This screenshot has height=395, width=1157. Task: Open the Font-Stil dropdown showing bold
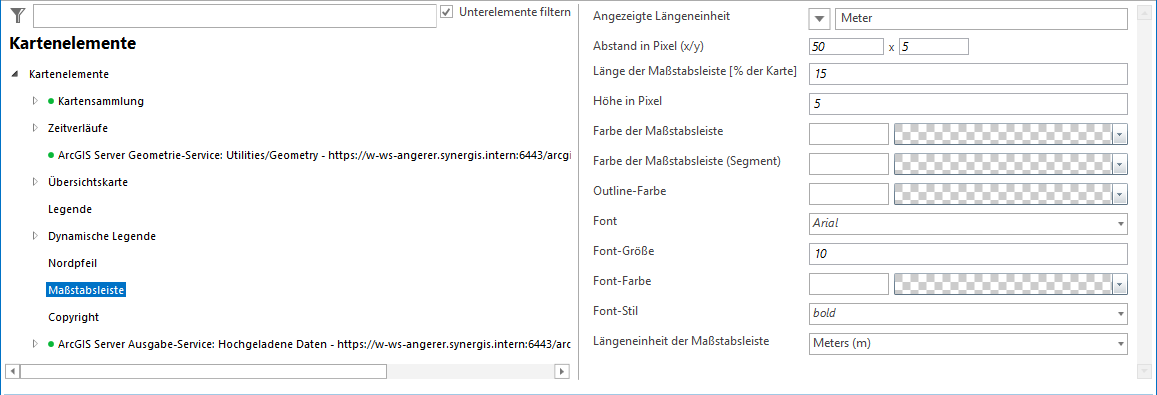tap(969, 313)
